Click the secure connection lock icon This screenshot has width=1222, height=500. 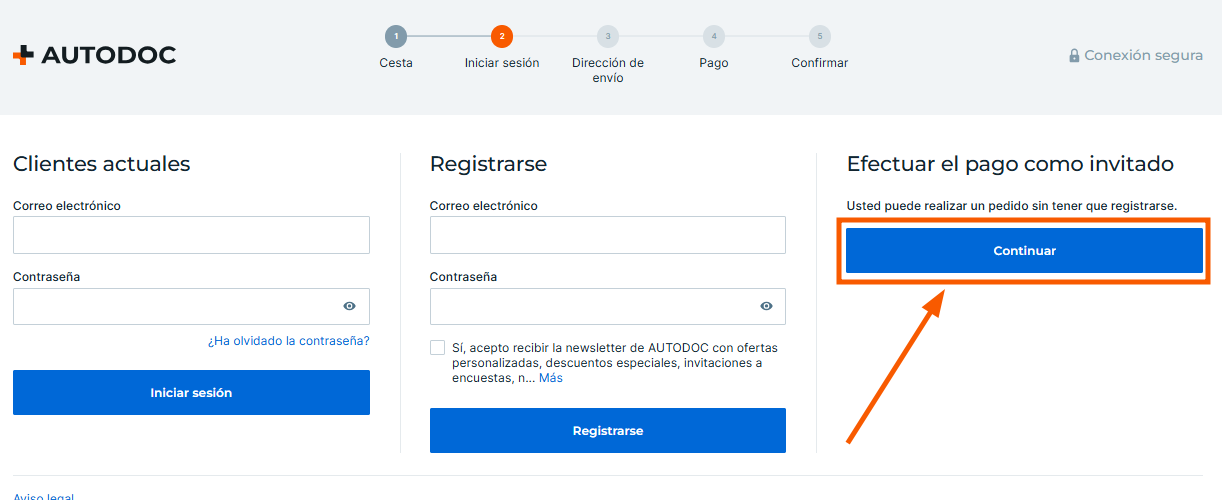[x=1074, y=56]
